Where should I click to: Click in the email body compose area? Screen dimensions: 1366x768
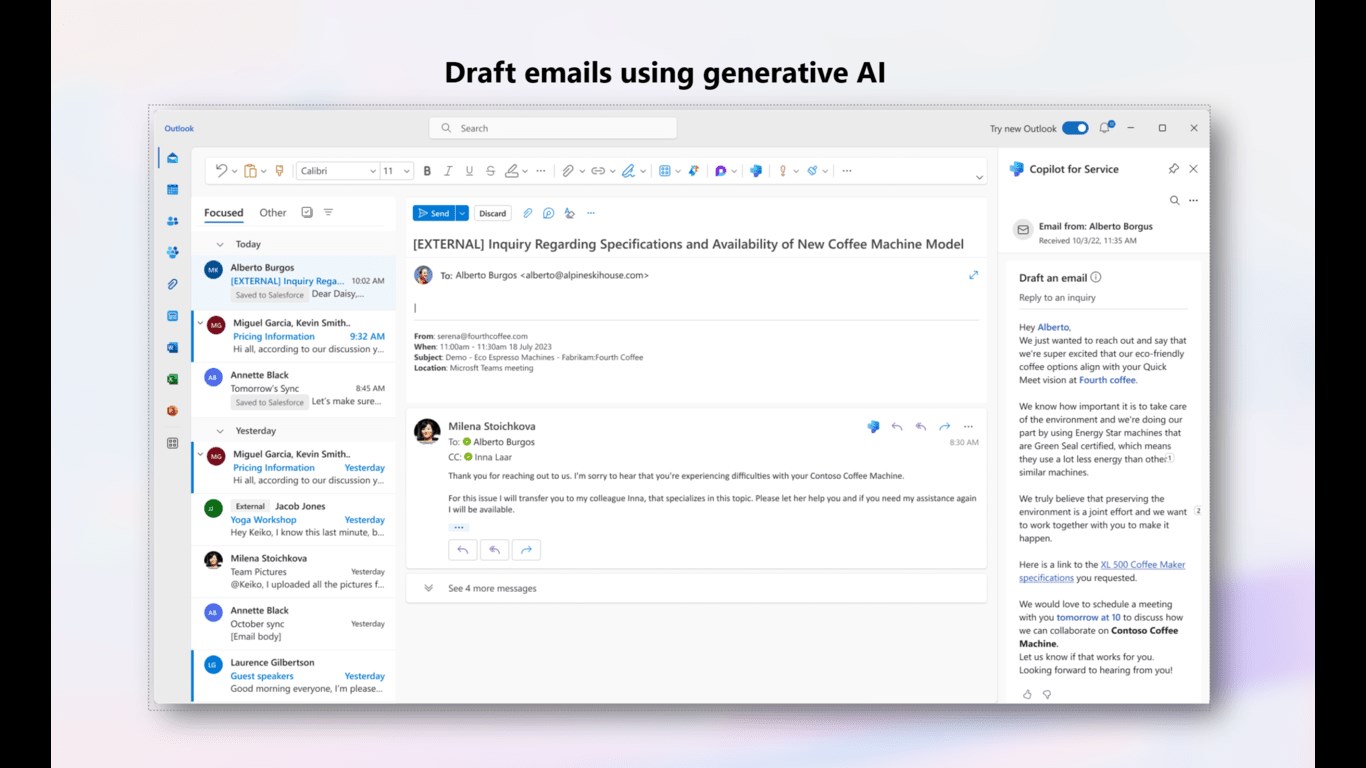pyautogui.click(x=696, y=308)
